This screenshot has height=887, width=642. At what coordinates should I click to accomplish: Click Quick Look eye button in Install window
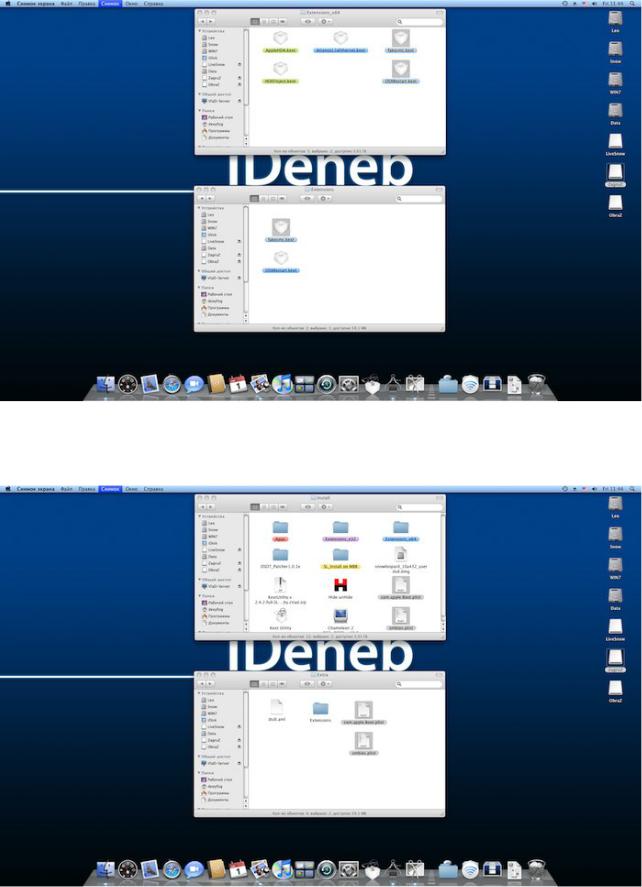click(x=308, y=507)
